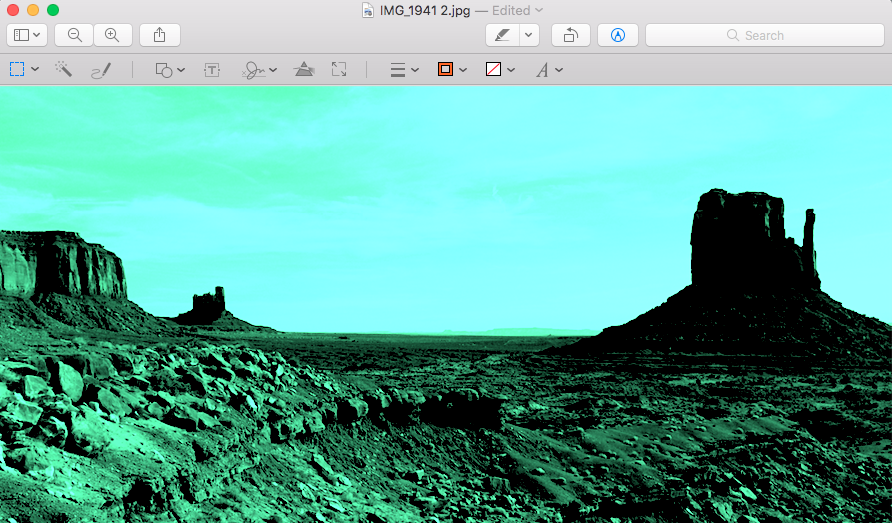The image size is (892, 523).
Task: Select the Highlight pen tool
Action: click(502, 35)
